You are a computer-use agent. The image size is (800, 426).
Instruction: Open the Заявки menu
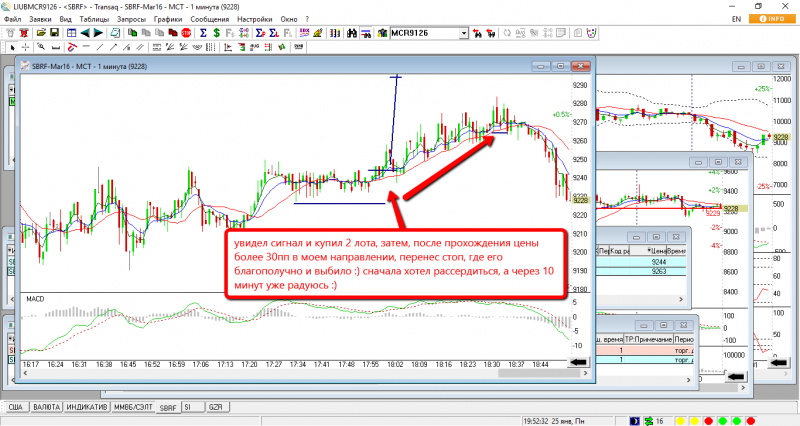(x=40, y=19)
